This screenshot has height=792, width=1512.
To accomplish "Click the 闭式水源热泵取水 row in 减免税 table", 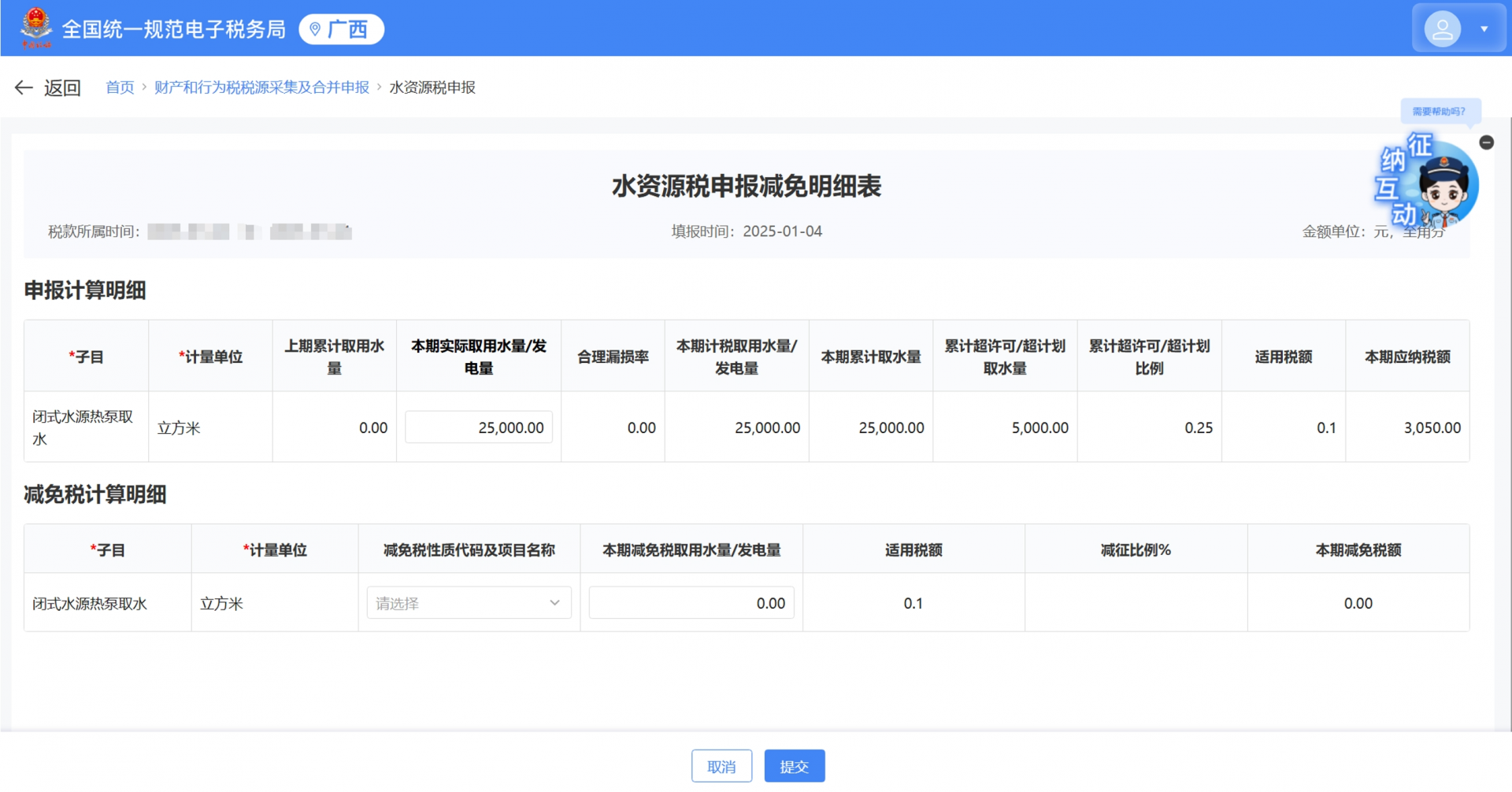I will coord(90,603).
